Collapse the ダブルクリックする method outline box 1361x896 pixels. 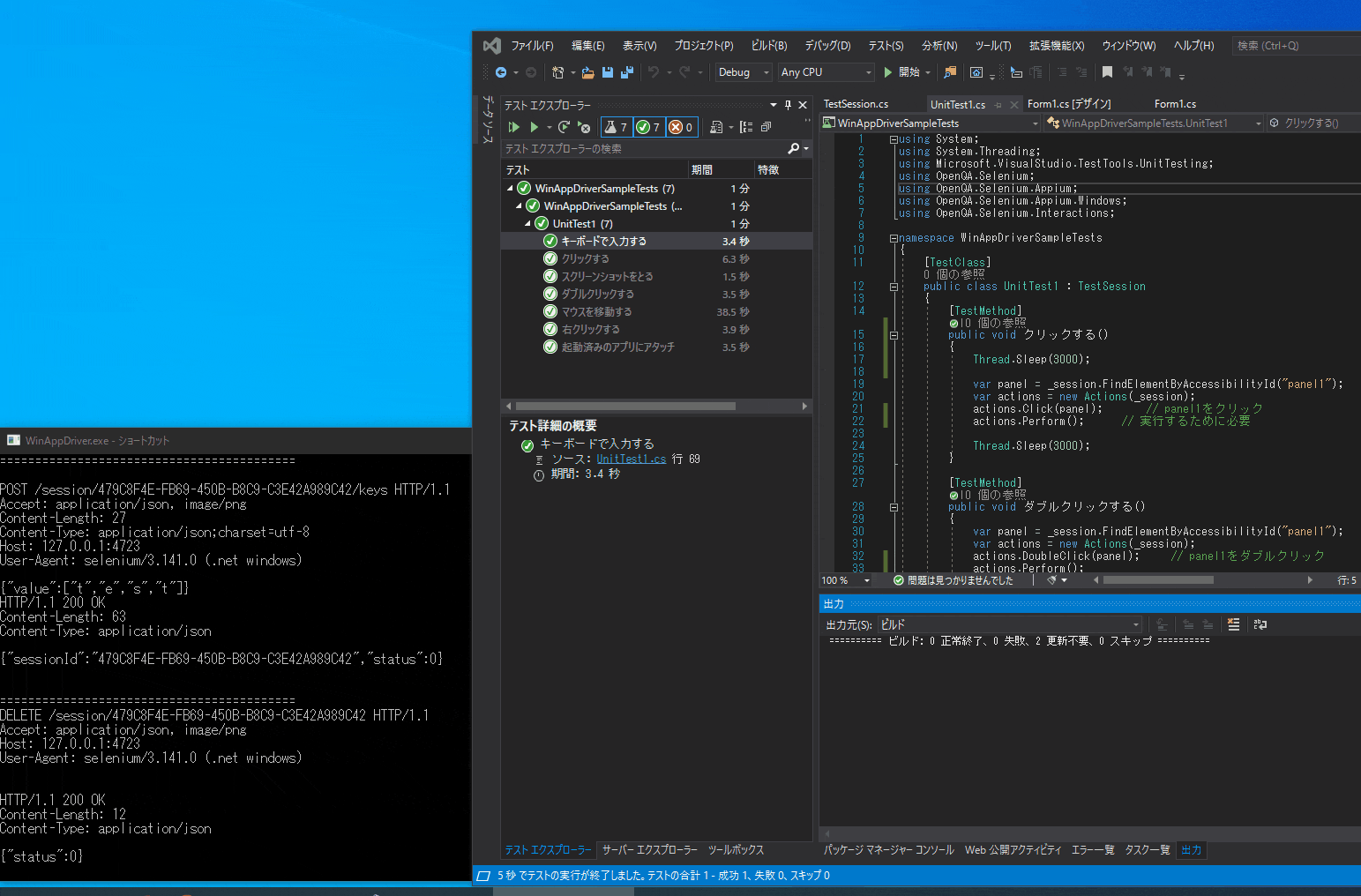click(894, 507)
